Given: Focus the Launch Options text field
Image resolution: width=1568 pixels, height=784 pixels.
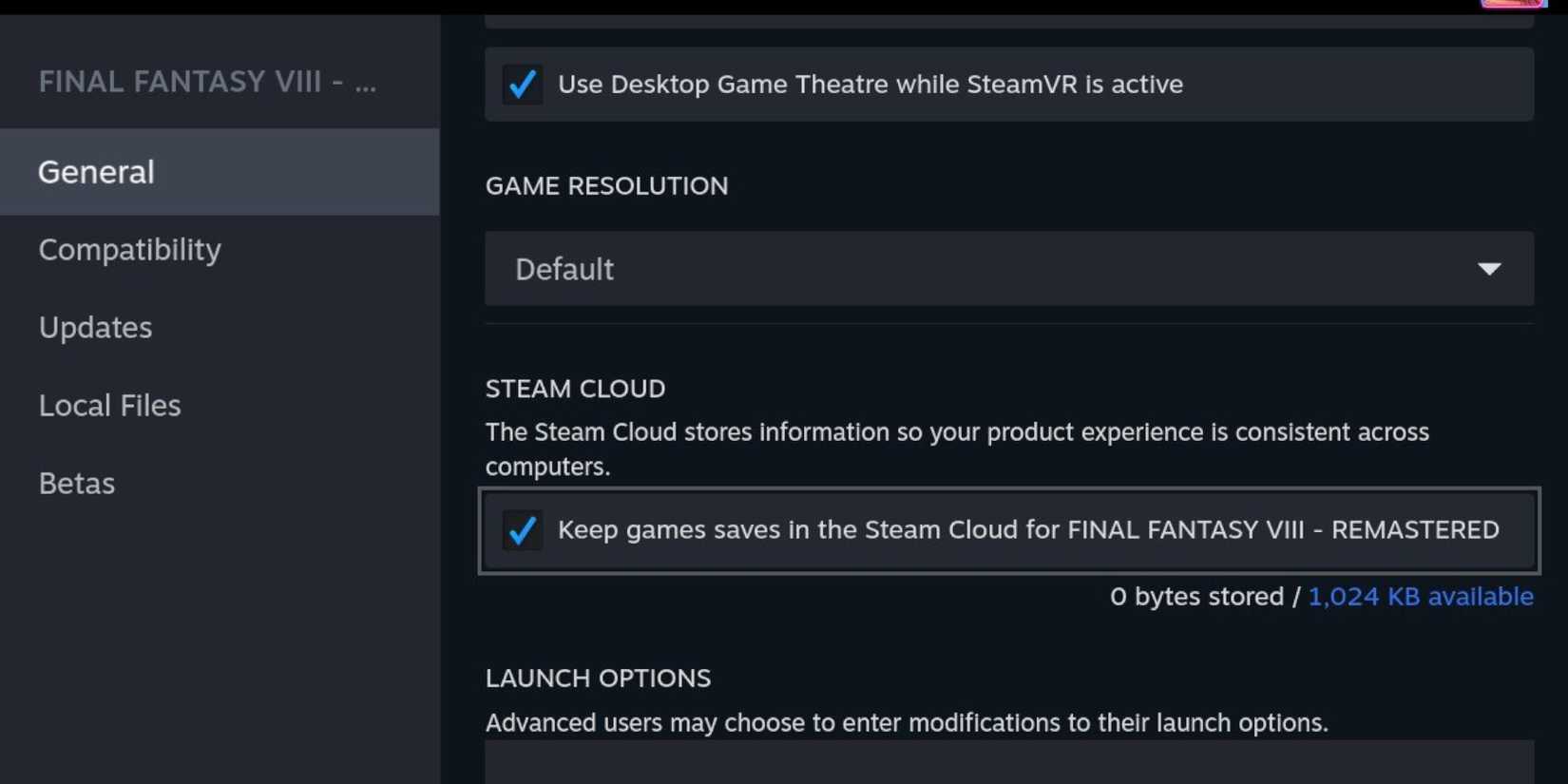Looking at the screenshot, I should [1008, 765].
